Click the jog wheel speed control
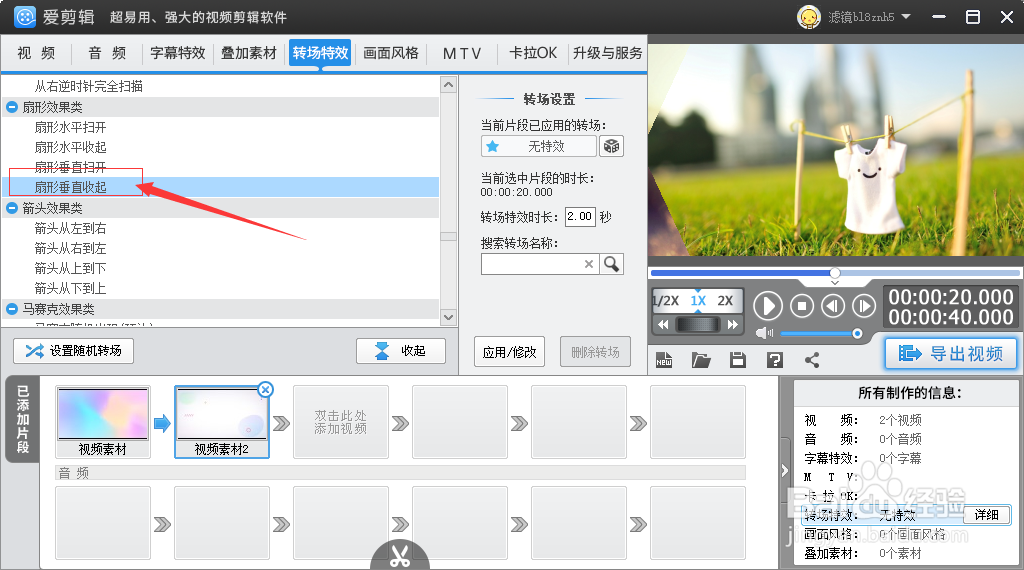Viewport: 1024px width, 570px height. tap(697, 325)
